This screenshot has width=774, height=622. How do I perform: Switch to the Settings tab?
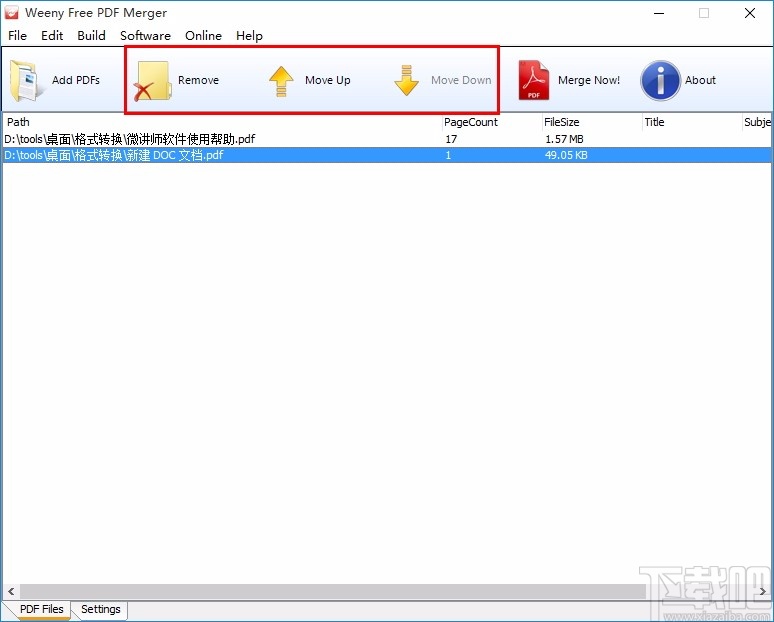[x=101, y=609]
